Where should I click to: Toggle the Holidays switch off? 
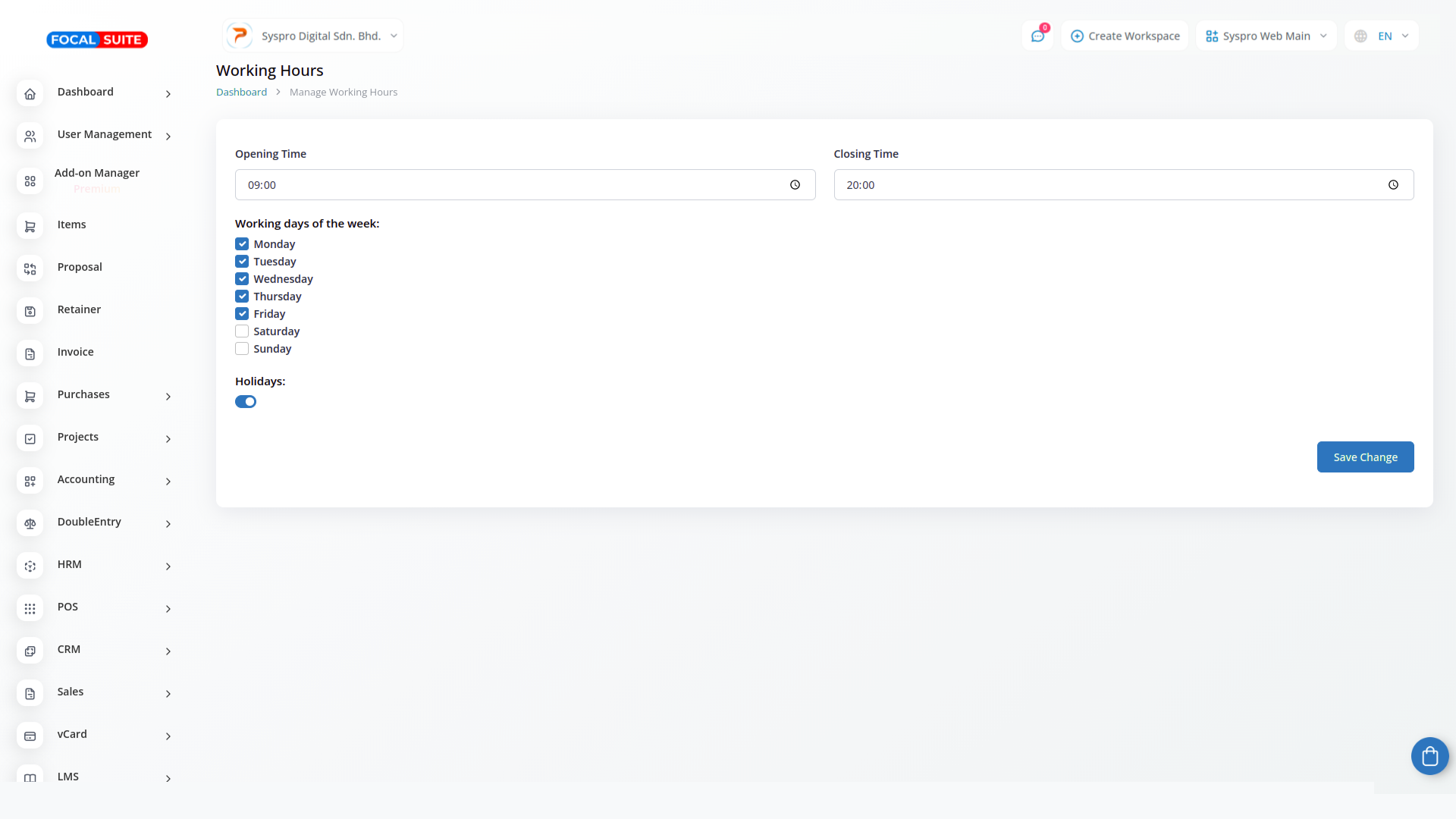pyautogui.click(x=246, y=402)
